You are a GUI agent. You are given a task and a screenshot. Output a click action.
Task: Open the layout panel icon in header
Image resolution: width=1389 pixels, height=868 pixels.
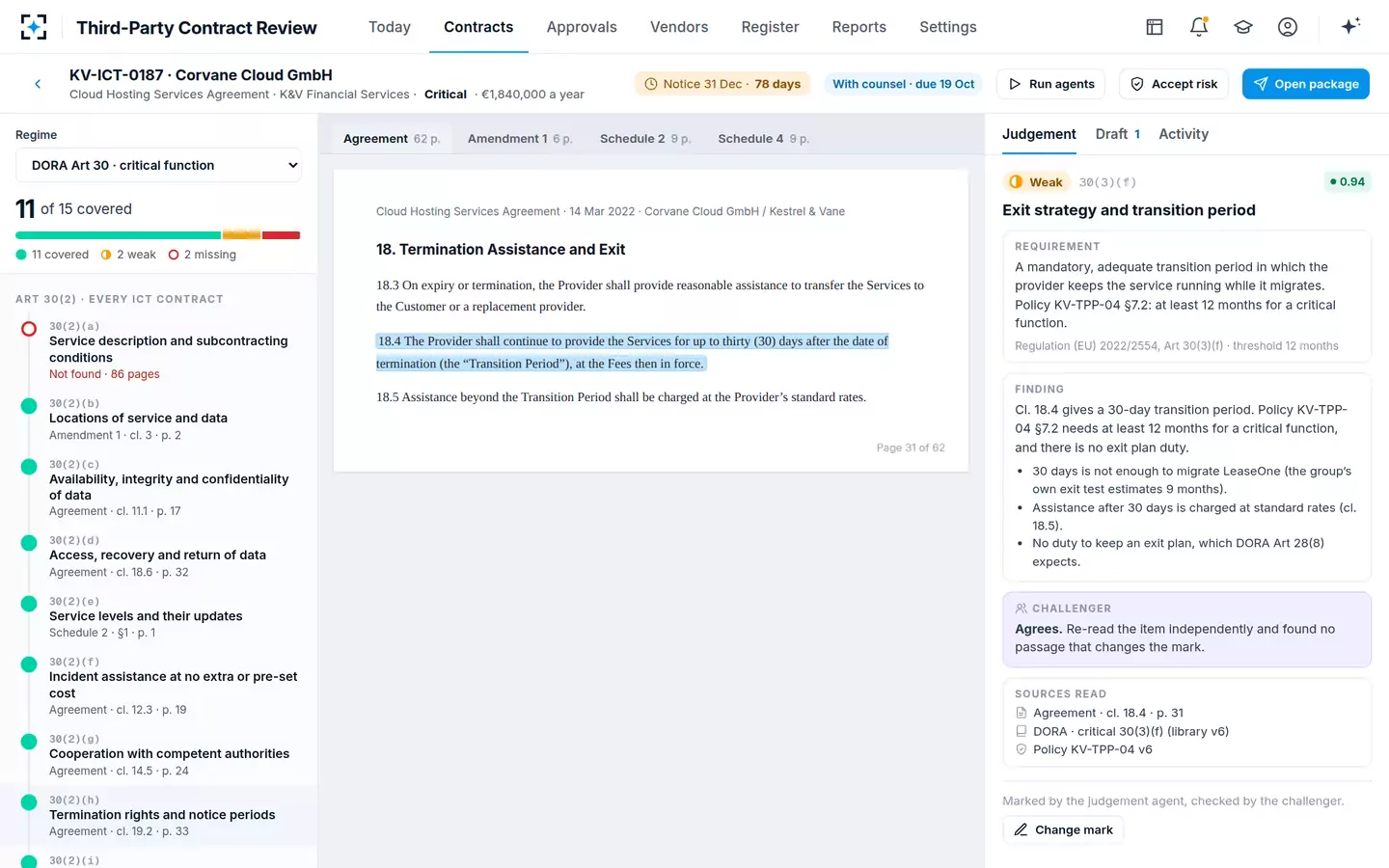[1155, 27]
